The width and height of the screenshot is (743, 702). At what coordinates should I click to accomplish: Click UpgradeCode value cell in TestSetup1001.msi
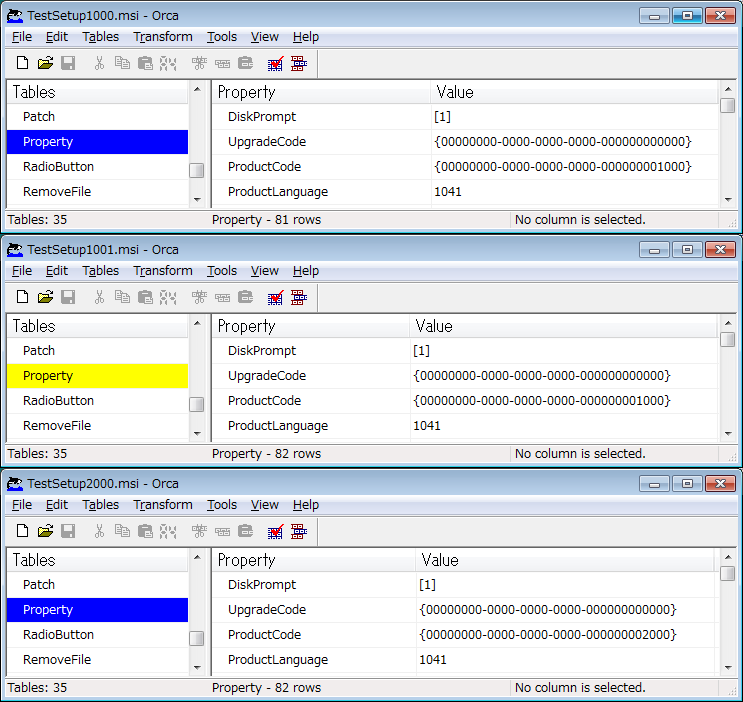[x=541, y=376]
